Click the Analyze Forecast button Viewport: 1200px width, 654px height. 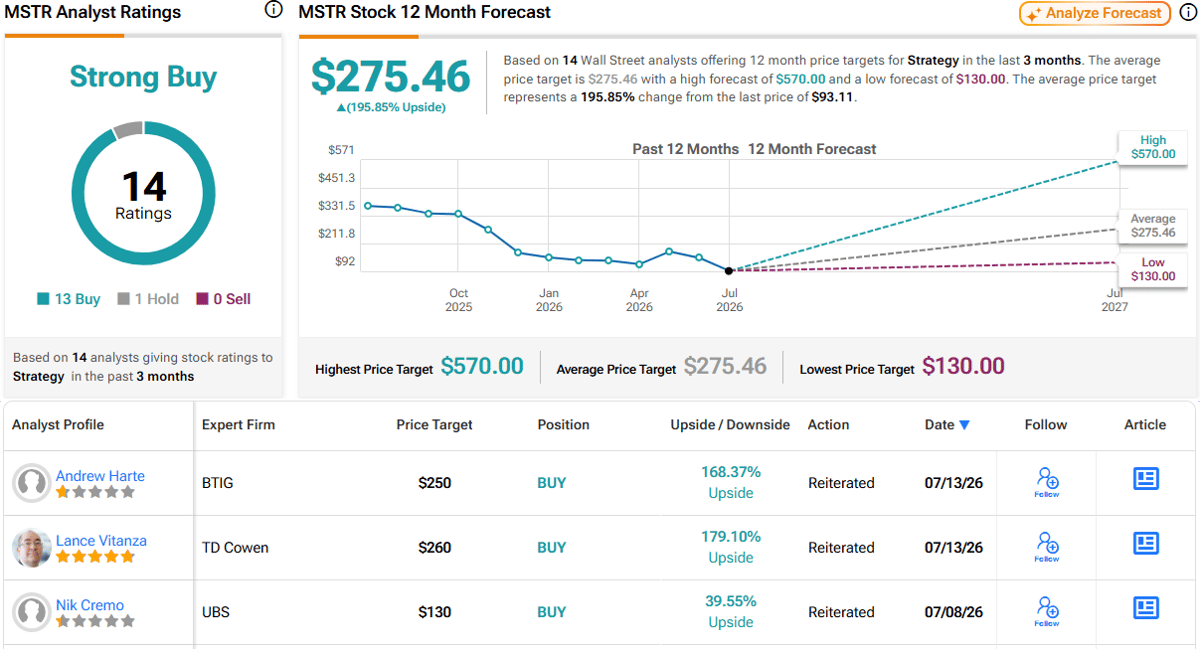[x=1095, y=13]
